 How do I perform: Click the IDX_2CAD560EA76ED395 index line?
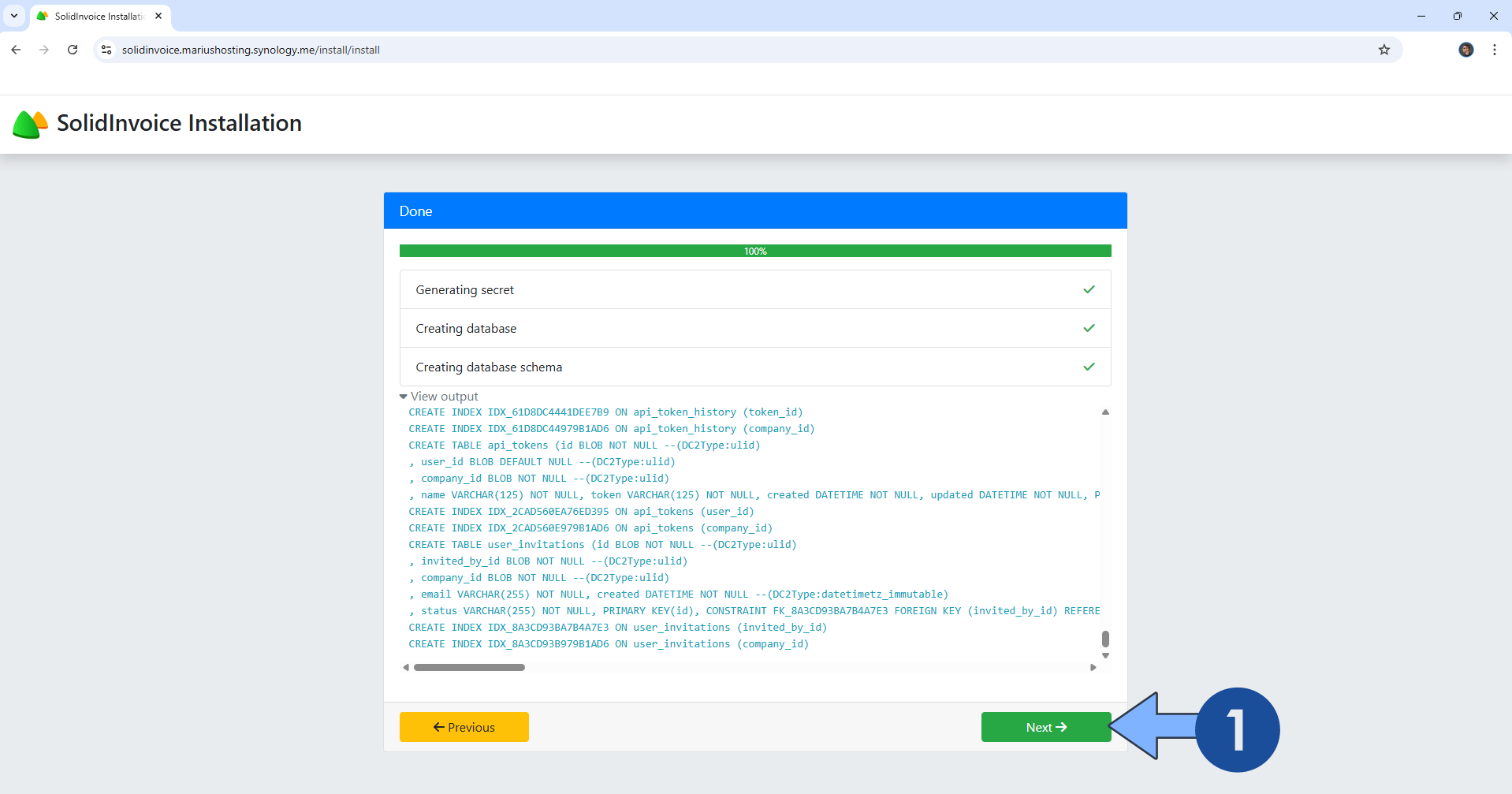581,512
